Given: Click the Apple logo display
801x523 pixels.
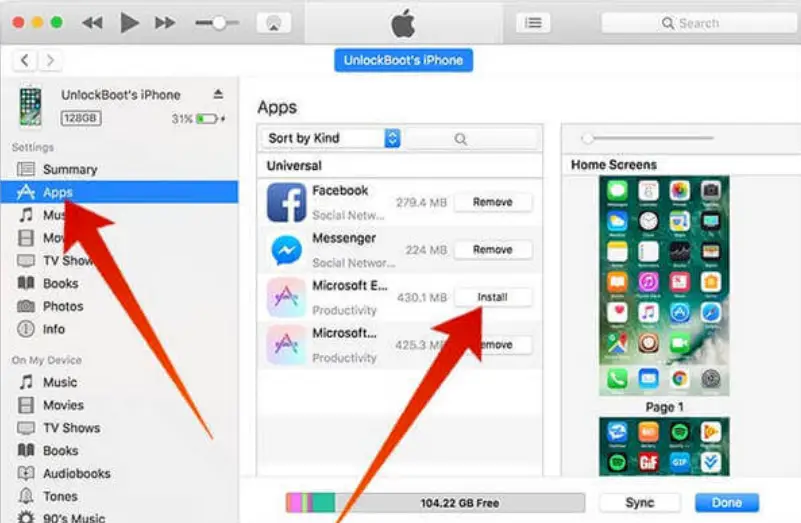Looking at the screenshot, I should pyautogui.click(x=403, y=23).
